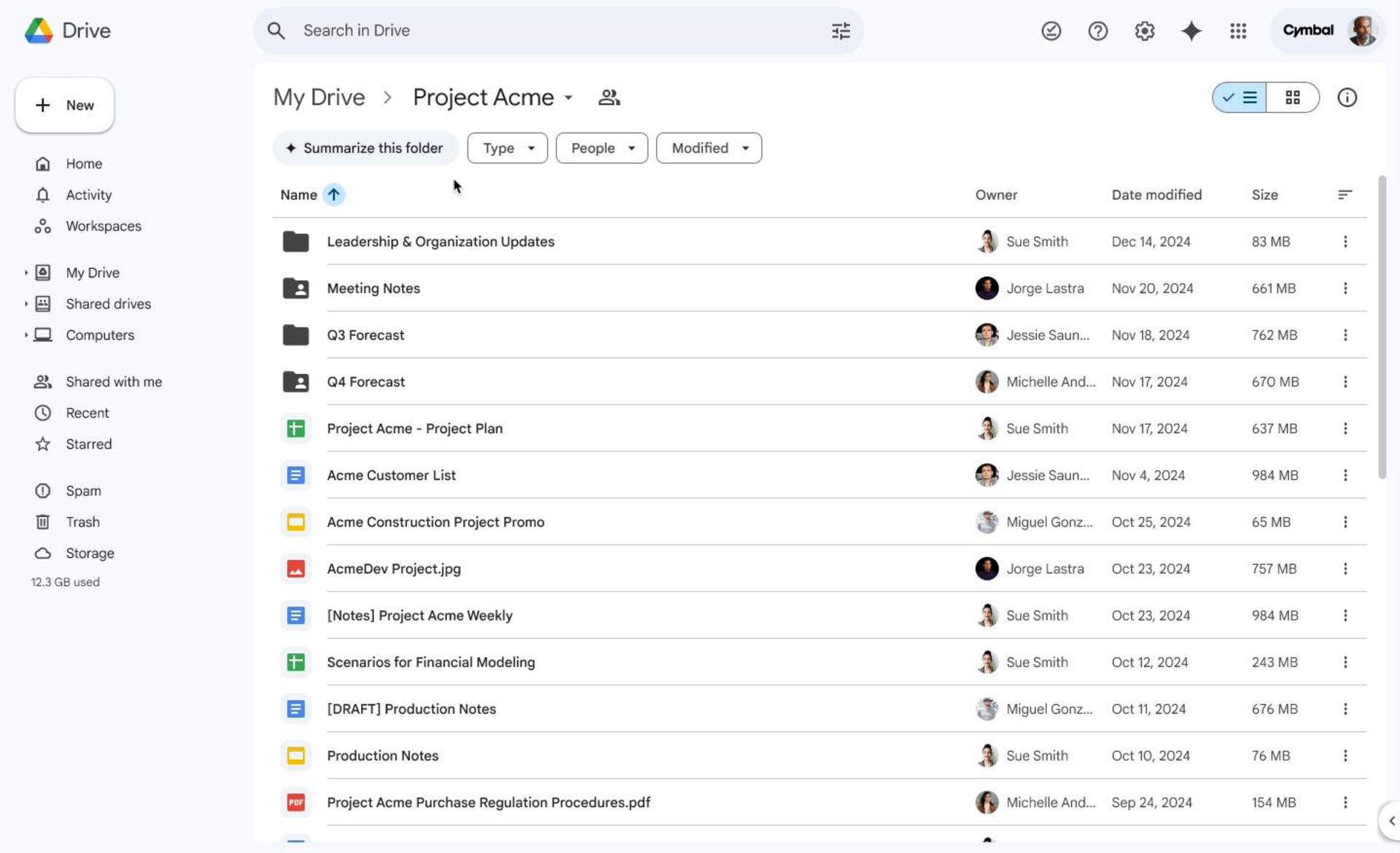The image size is (1400, 853).
Task: Open the Project Acme folder dropdown arrow
Action: 569,98
